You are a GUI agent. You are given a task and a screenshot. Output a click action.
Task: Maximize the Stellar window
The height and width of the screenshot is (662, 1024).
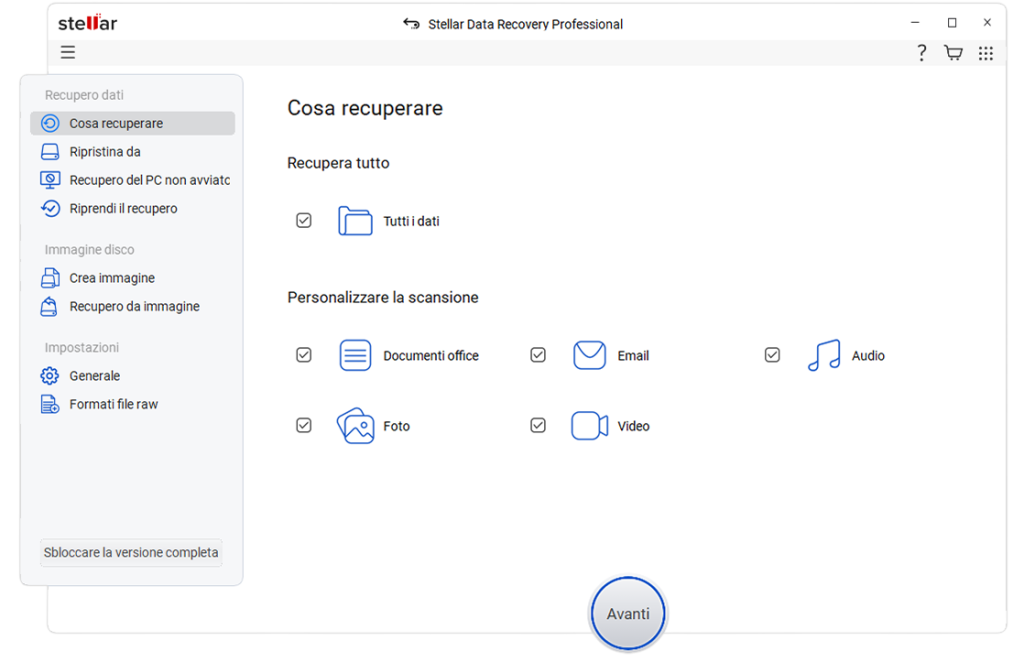point(952,23)
